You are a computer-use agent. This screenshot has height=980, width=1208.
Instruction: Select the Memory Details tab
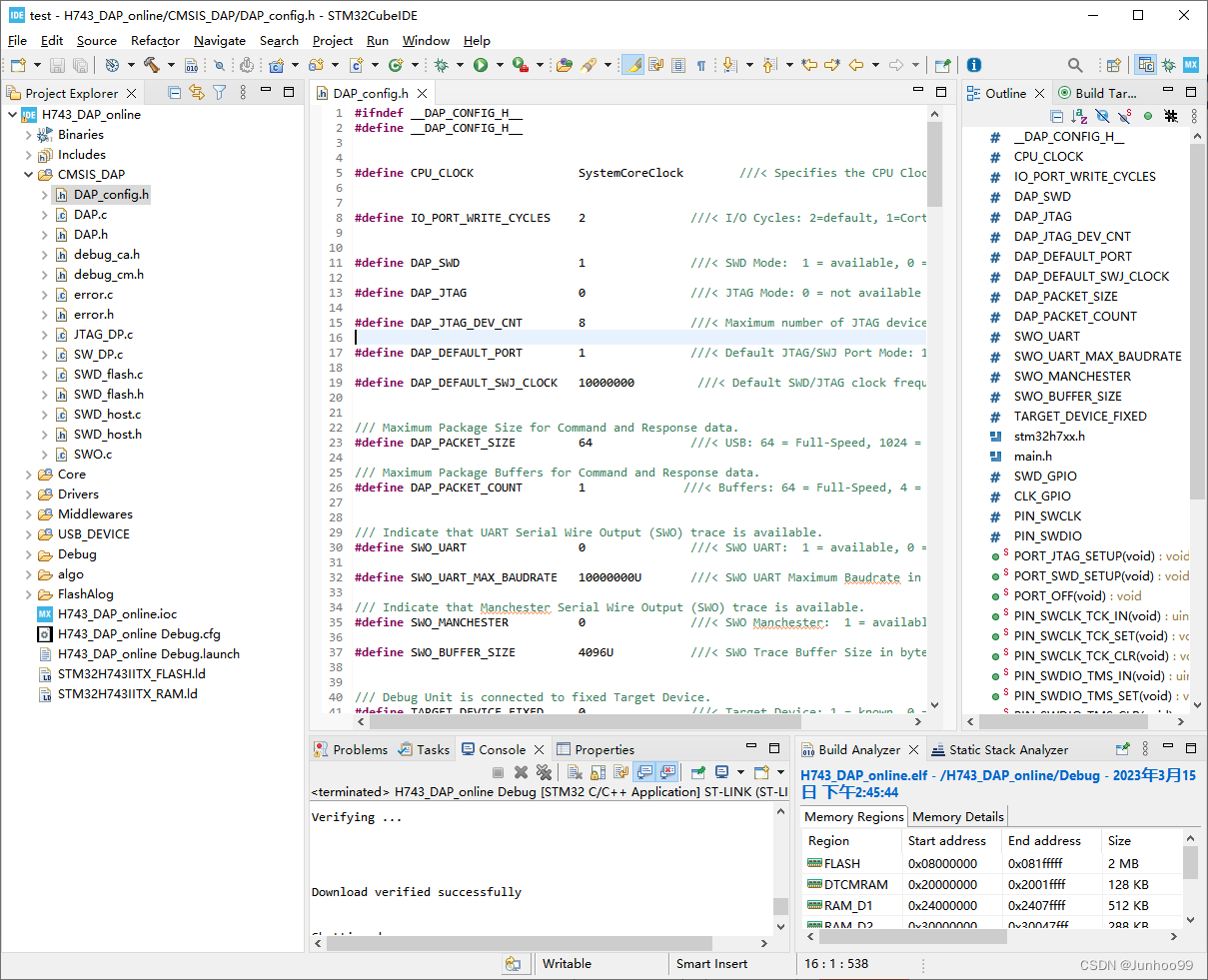point(957,816)
